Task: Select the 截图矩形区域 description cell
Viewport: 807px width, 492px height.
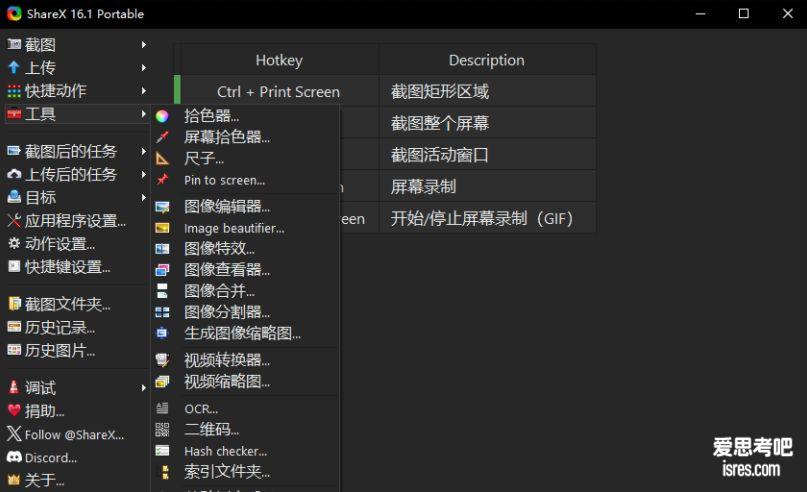Action: [x=487, y=92]
